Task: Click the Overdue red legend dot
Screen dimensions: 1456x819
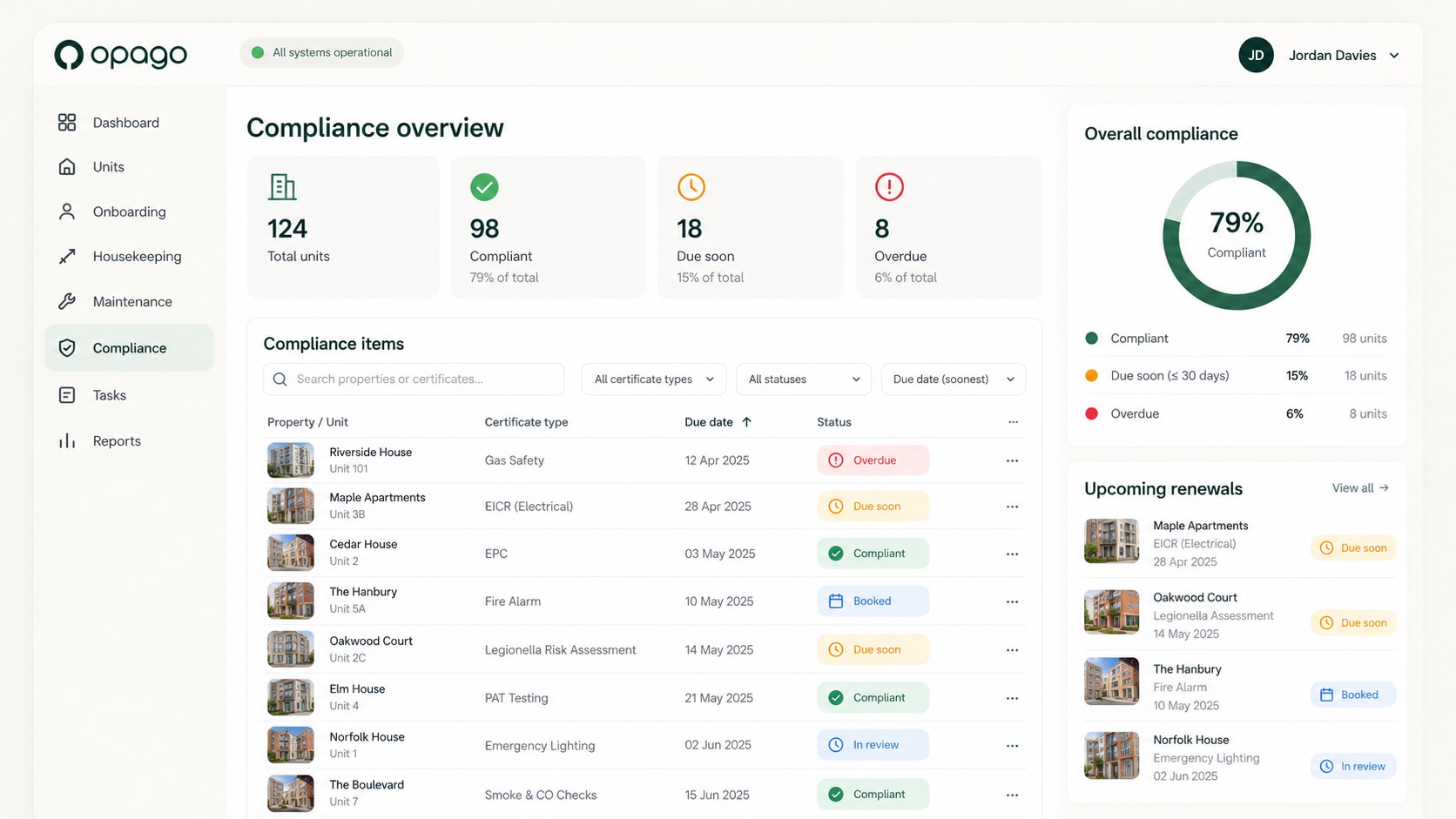Action: tap(1091, 413)
